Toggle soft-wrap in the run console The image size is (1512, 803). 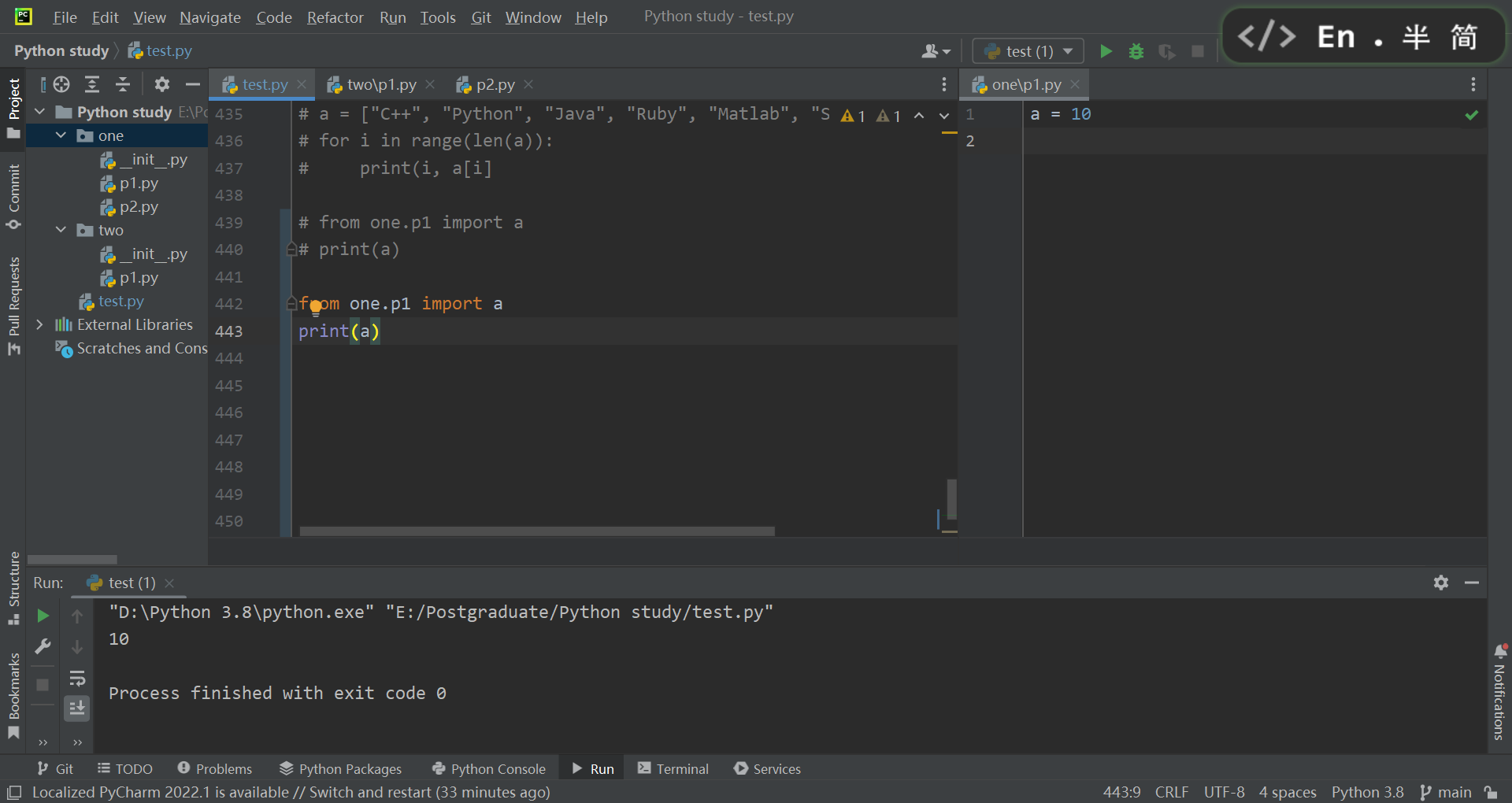click(76, 679)
